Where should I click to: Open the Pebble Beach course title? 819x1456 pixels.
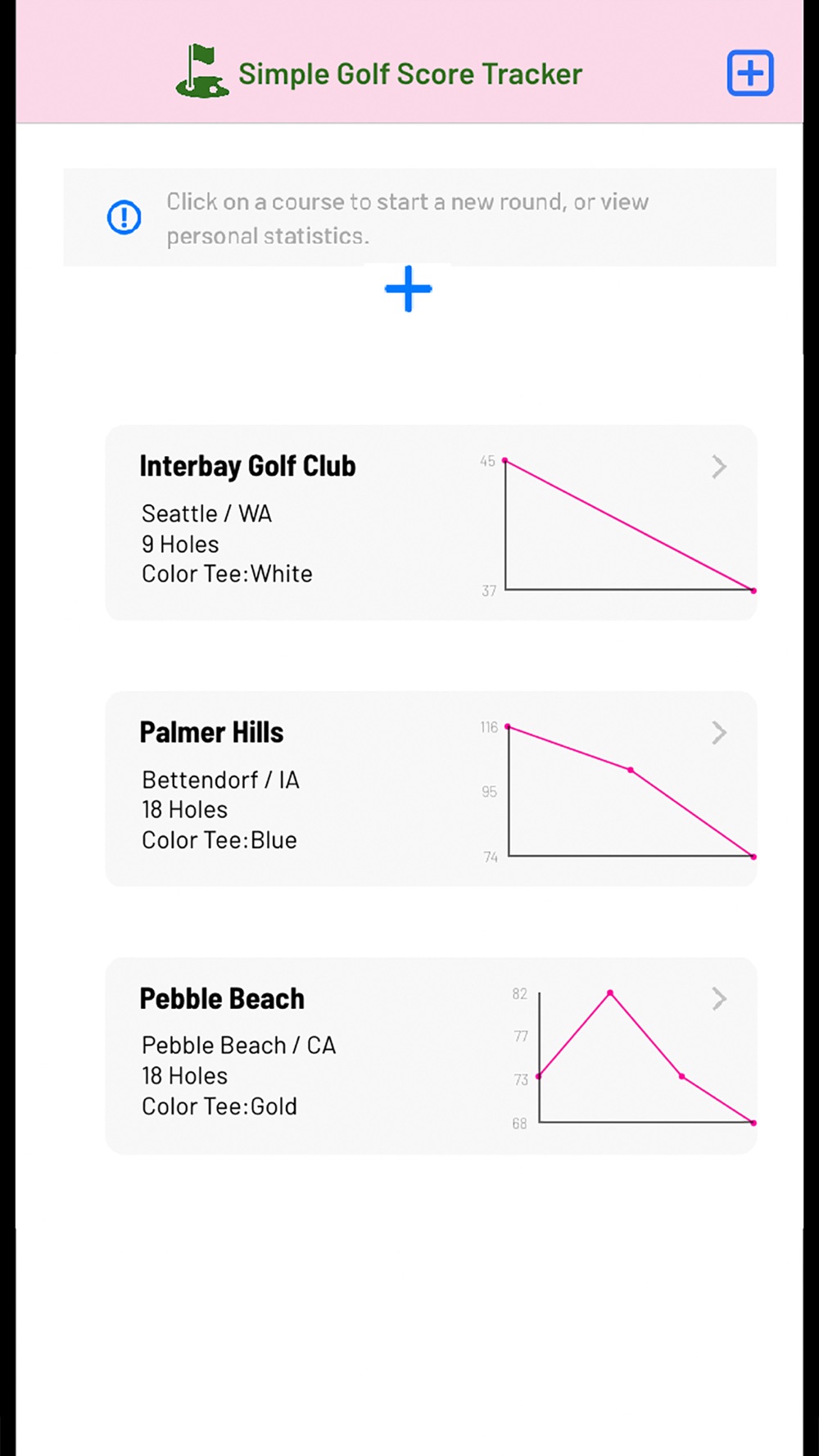(x=222, y=998)
